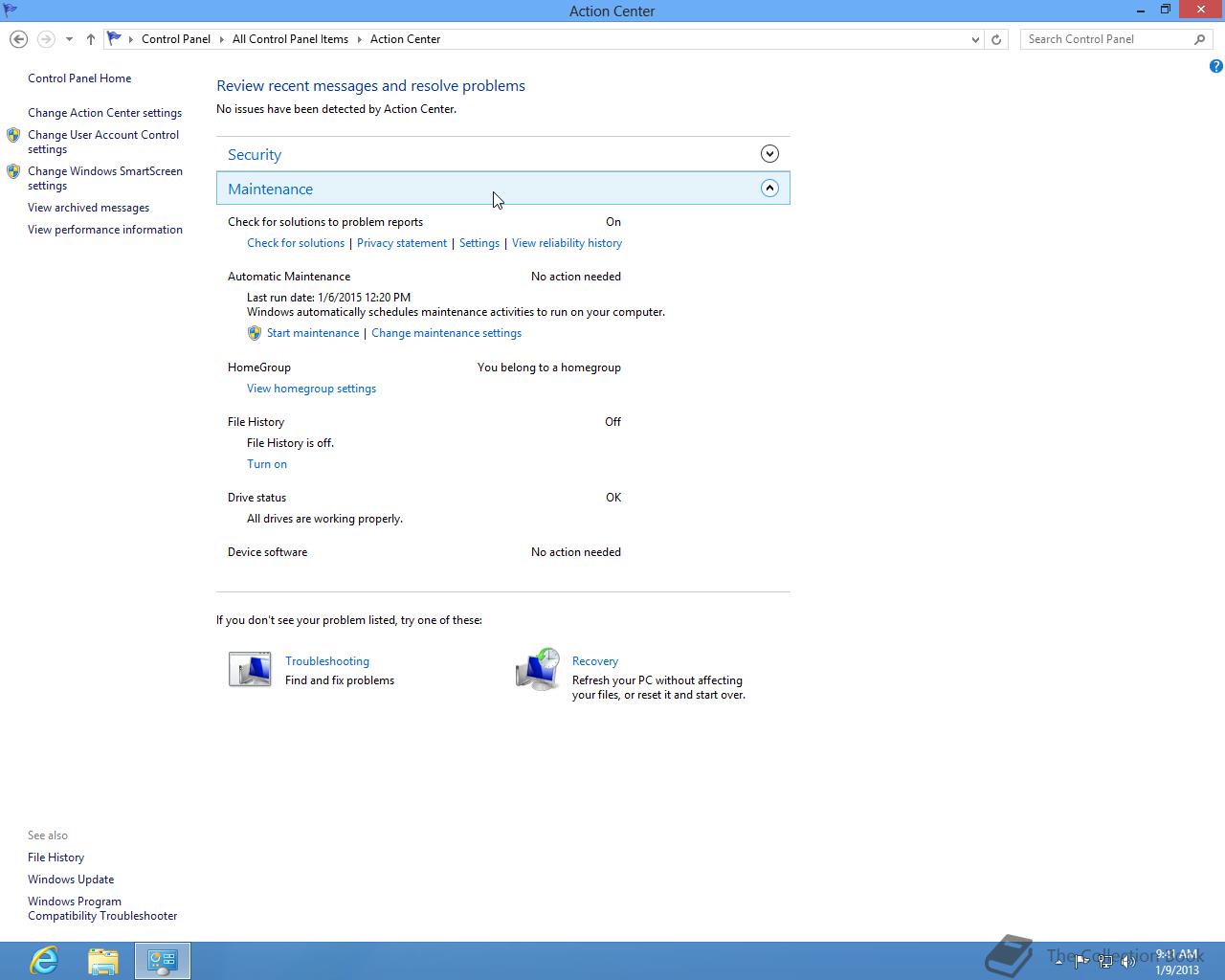
Task: Click All Control Panel Items breadcrumb
Action: tap(290, 39)
